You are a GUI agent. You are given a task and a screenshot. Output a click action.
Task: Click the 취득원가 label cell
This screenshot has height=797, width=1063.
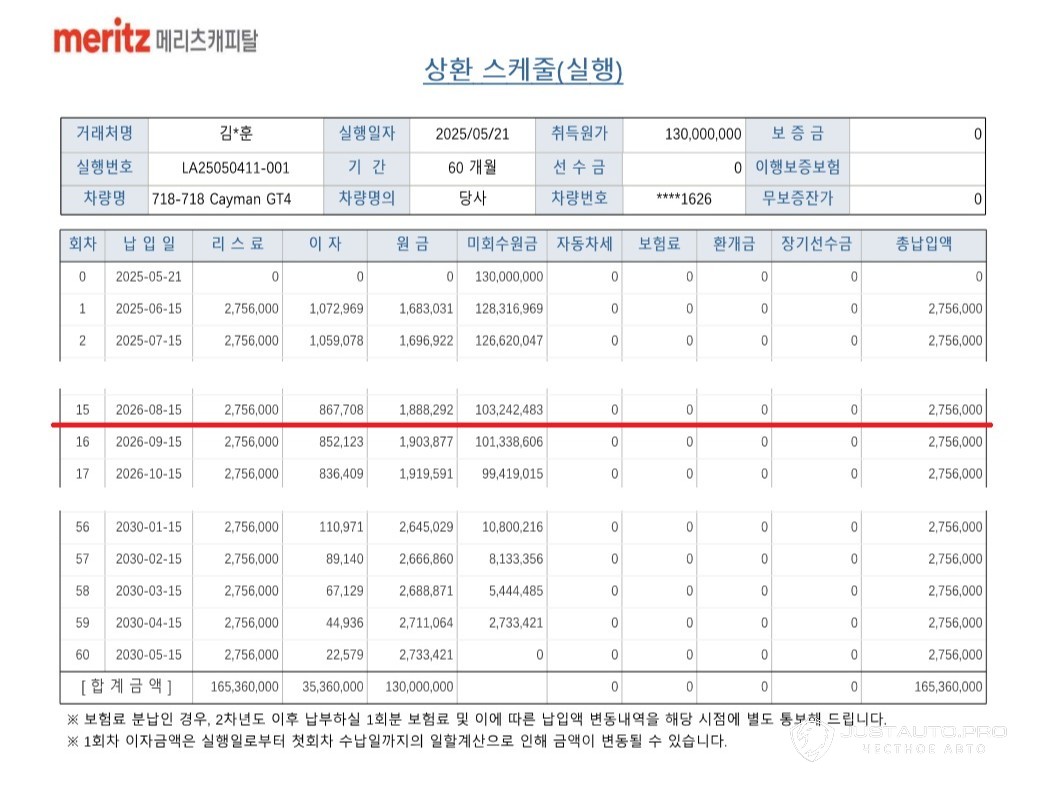tap(579, 134)
